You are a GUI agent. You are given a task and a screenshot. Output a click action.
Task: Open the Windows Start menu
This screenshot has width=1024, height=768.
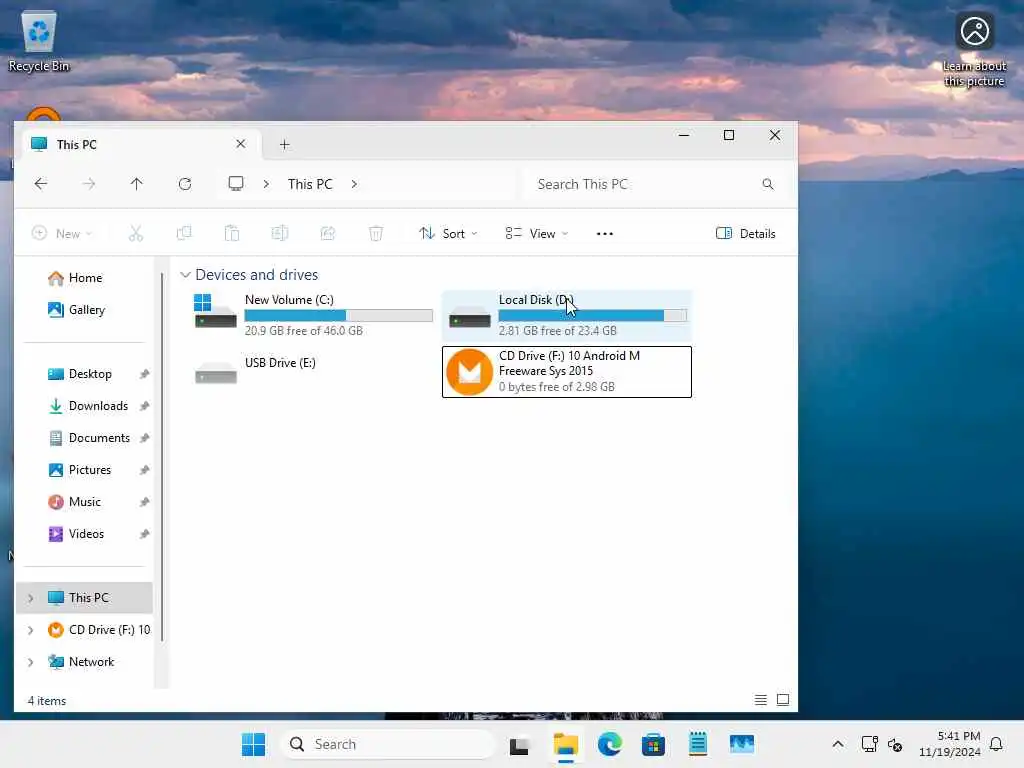point(253,744)
